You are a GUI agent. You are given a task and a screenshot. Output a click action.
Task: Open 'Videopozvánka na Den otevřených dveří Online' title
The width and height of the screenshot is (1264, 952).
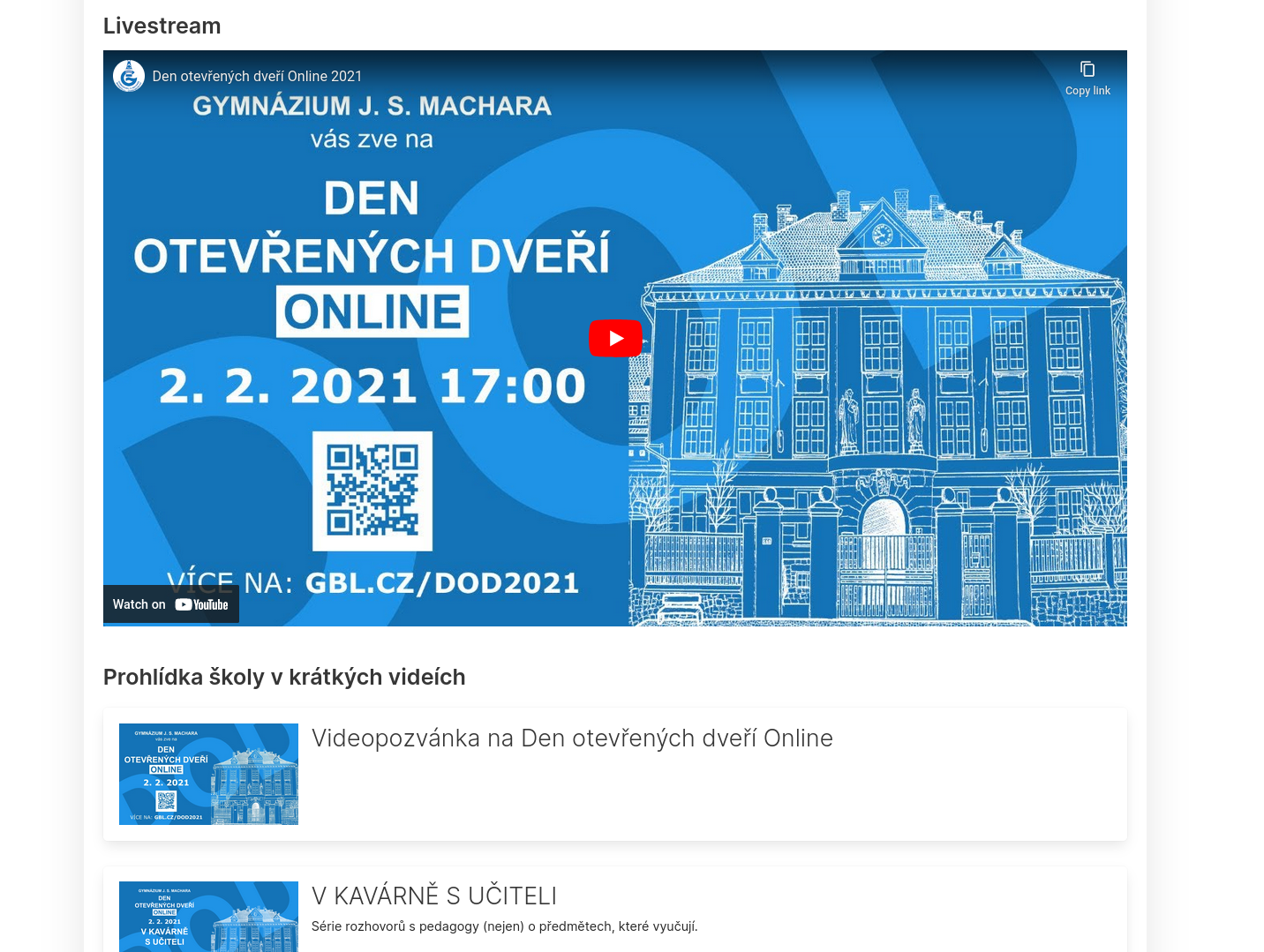point(572,738)
